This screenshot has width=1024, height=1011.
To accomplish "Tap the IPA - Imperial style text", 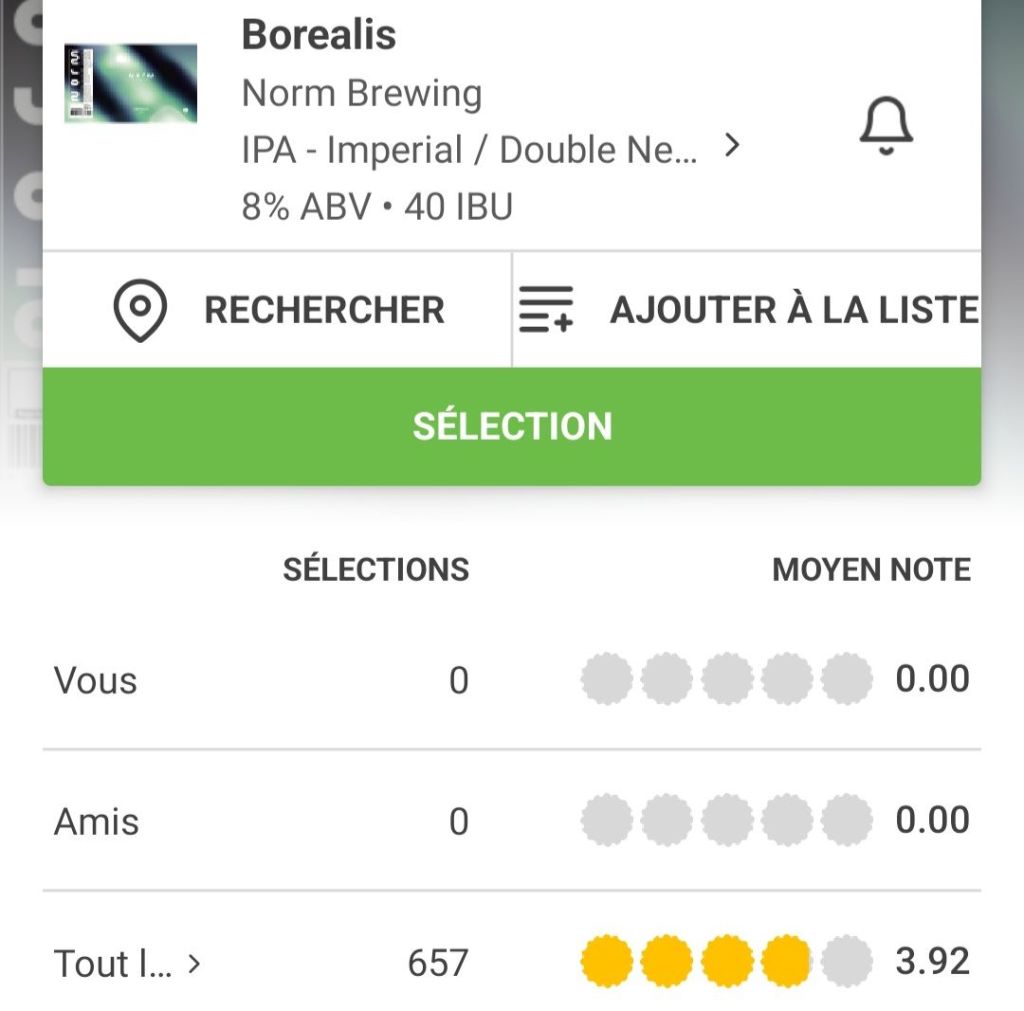I will point(469,151).
